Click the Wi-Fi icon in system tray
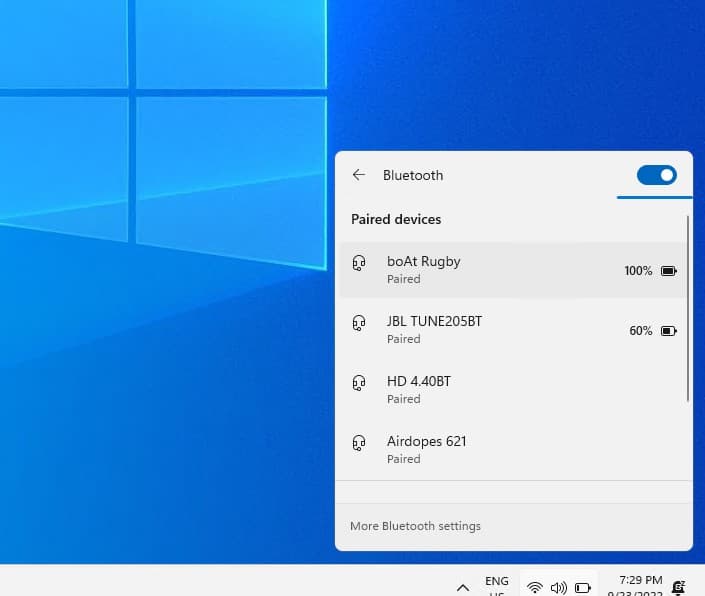 click(535, 587)
